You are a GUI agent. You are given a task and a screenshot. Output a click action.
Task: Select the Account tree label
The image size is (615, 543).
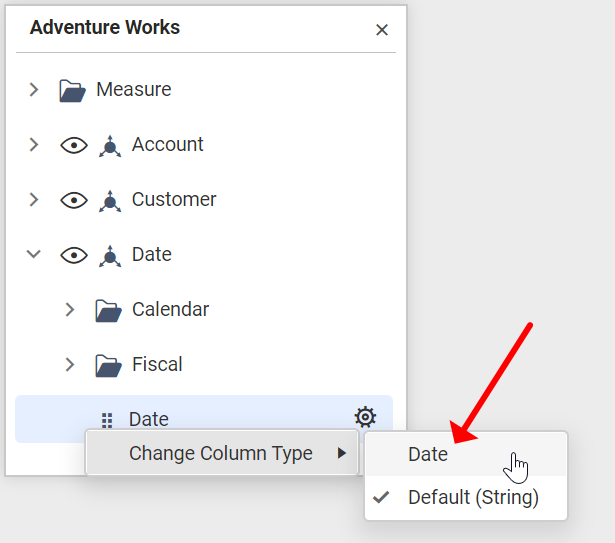[x=167, y=144]
